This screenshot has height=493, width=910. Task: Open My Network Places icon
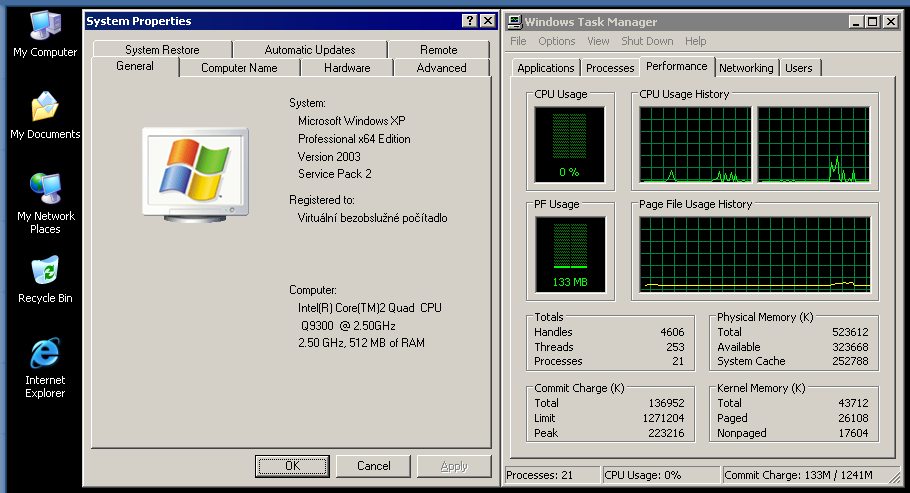click(45, 189)
